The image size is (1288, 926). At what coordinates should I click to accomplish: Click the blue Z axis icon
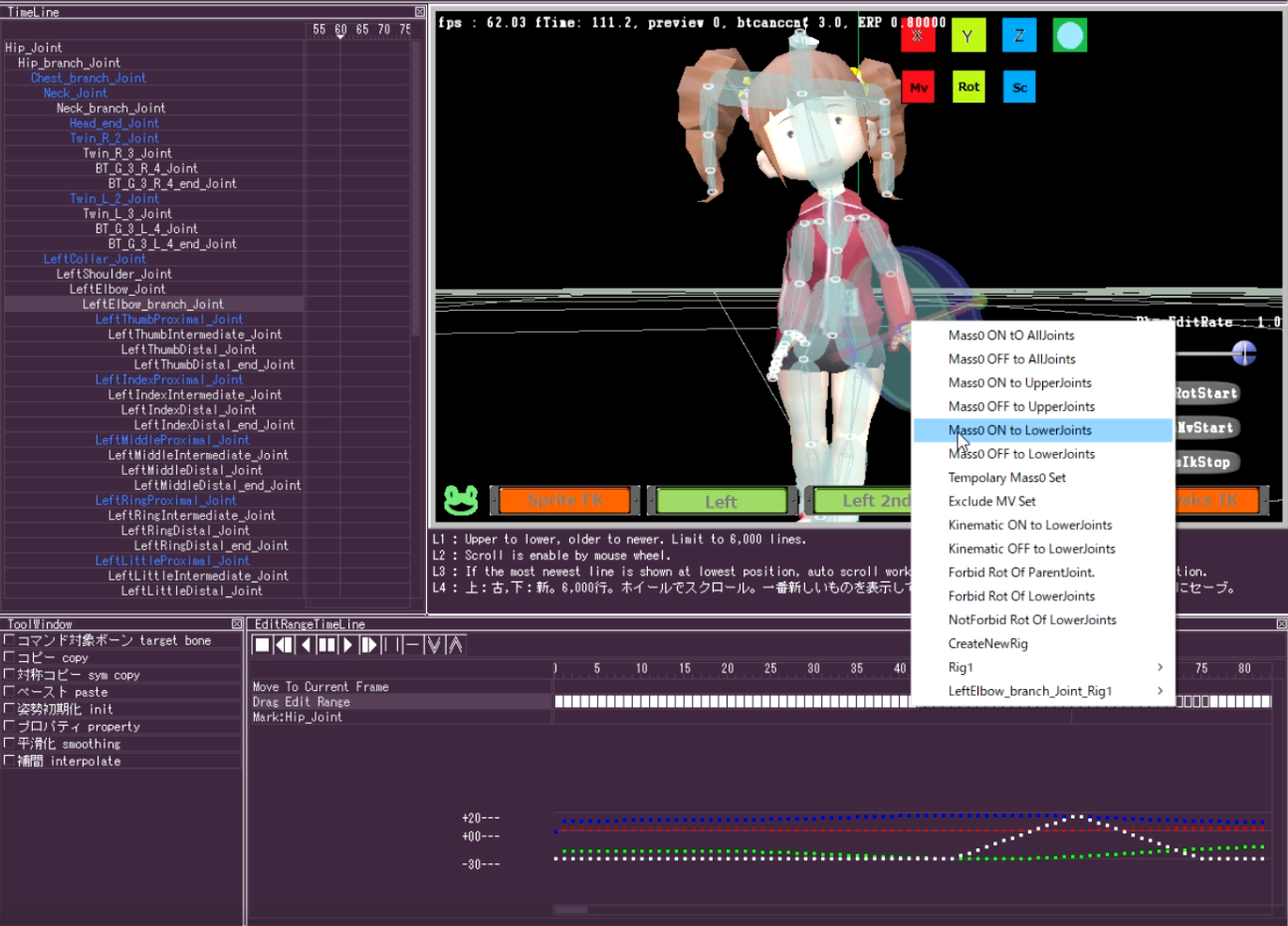tap(1018, 36)
